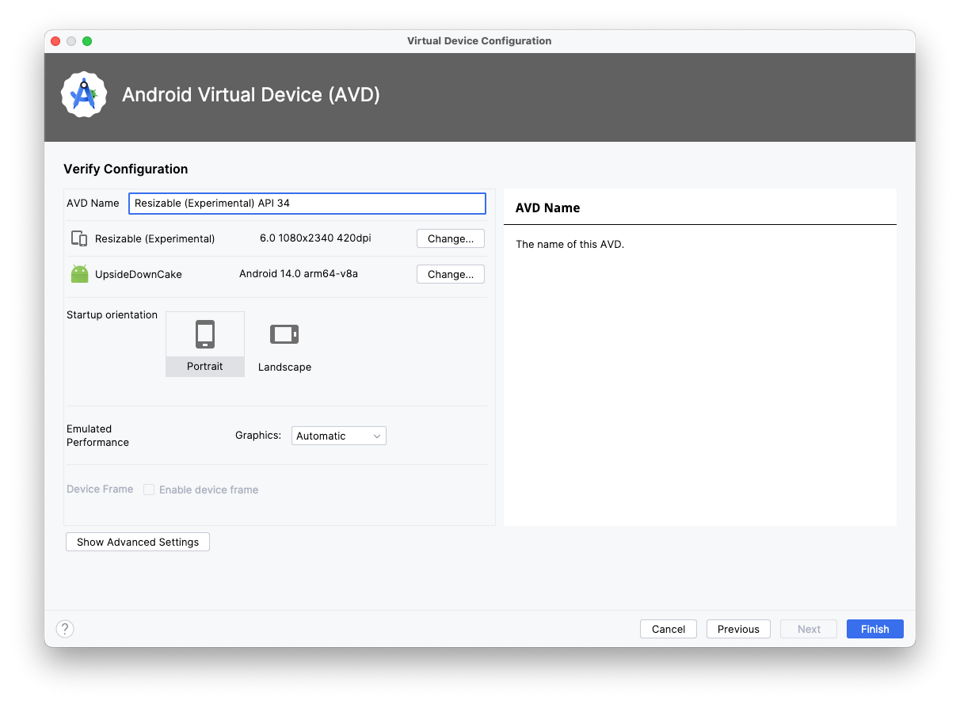This screenshot has width=960, height=706.
Task: Click the green full-screen traffic light button
Action: pyautogui.click(x=87, y=41)
